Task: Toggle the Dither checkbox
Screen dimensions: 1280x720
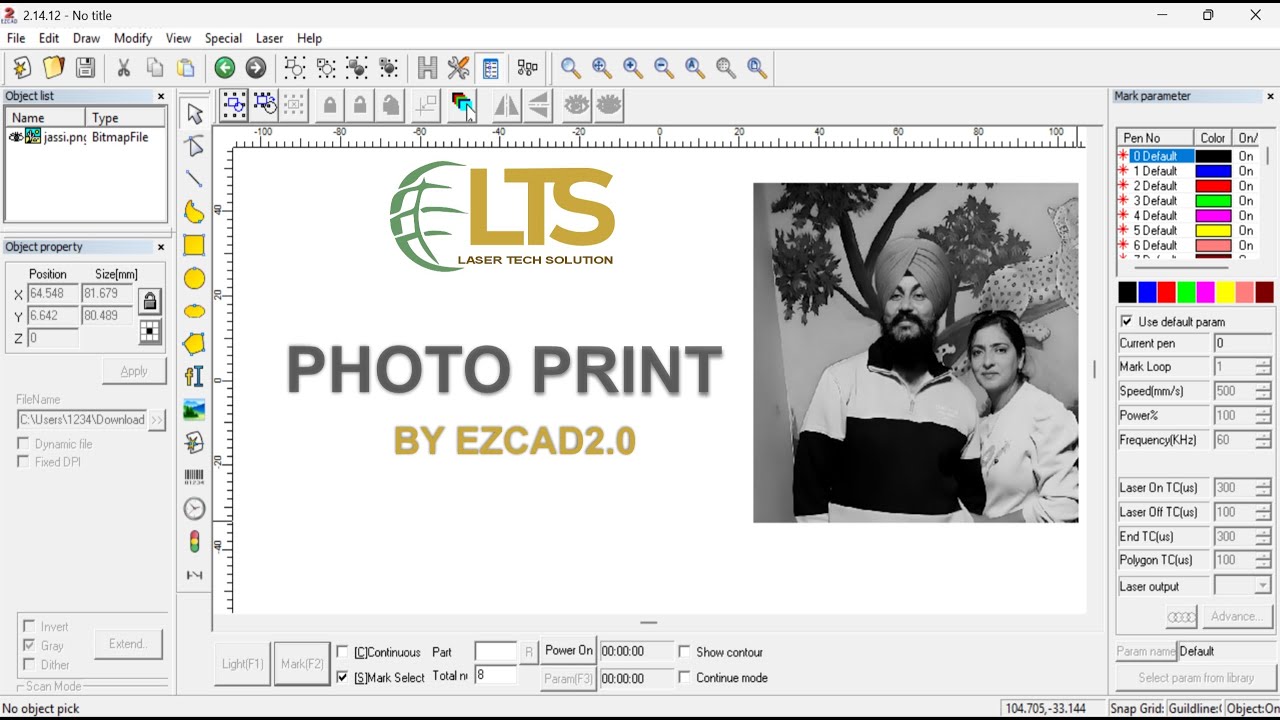Action: 29,664
